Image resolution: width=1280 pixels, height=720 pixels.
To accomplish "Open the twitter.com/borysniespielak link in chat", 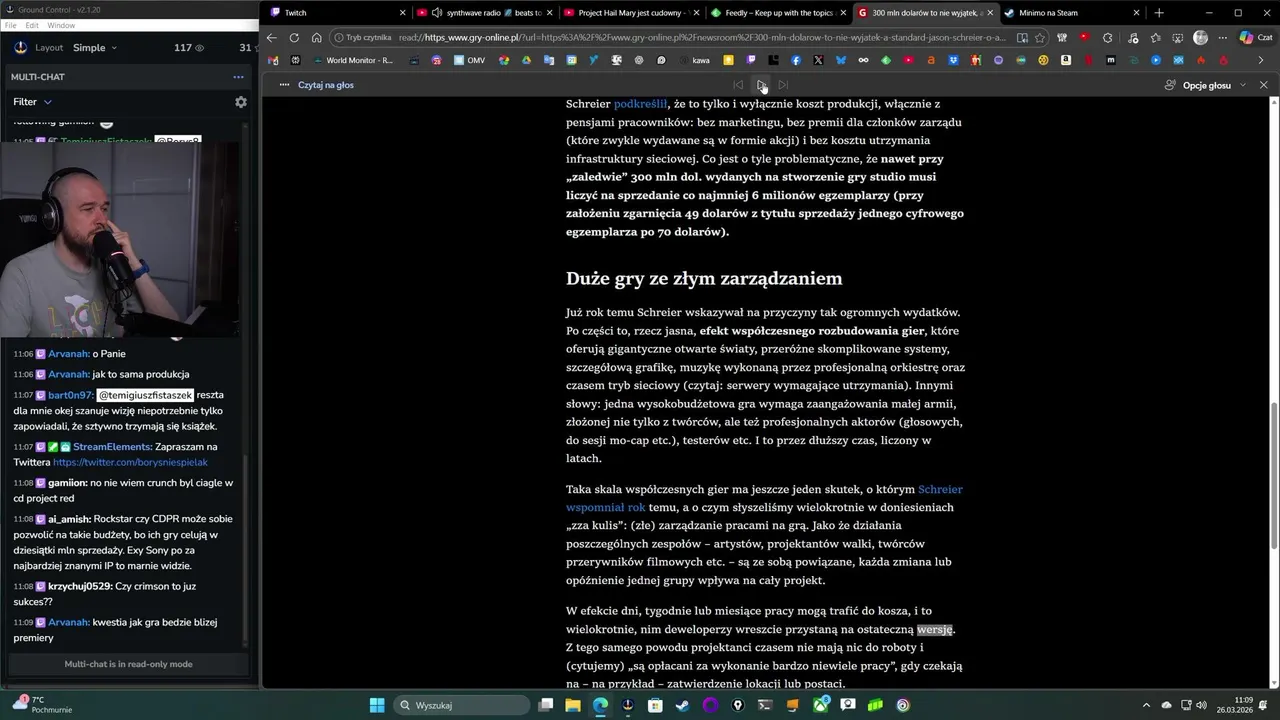I will (130, 462).
